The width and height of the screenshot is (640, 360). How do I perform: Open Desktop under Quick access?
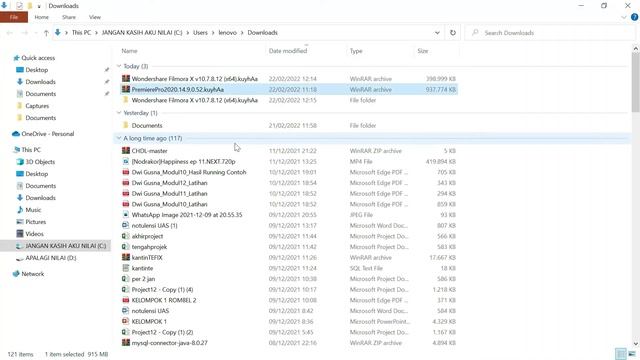tap(36, 70)
